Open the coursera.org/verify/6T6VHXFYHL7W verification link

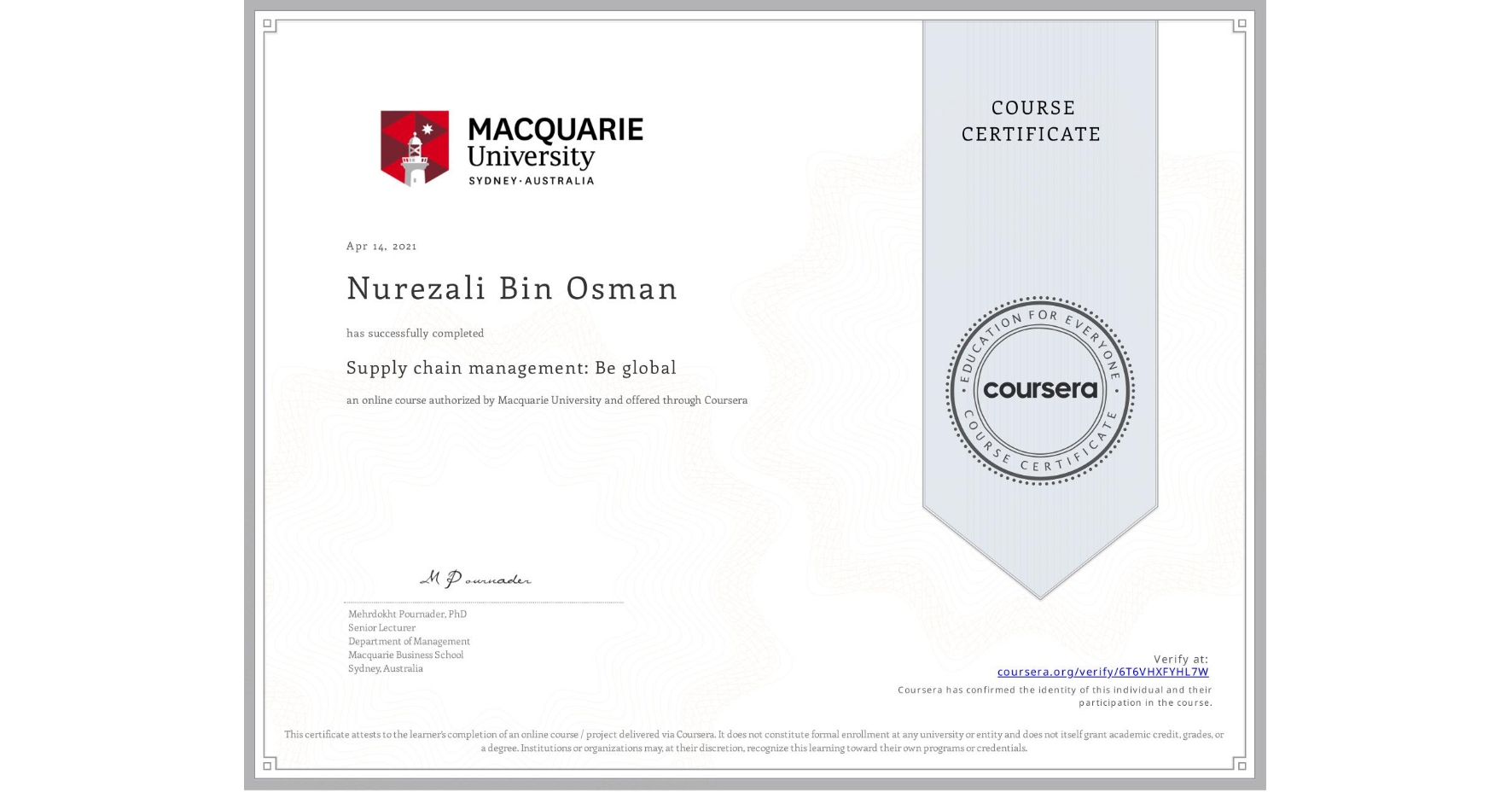1103,672
